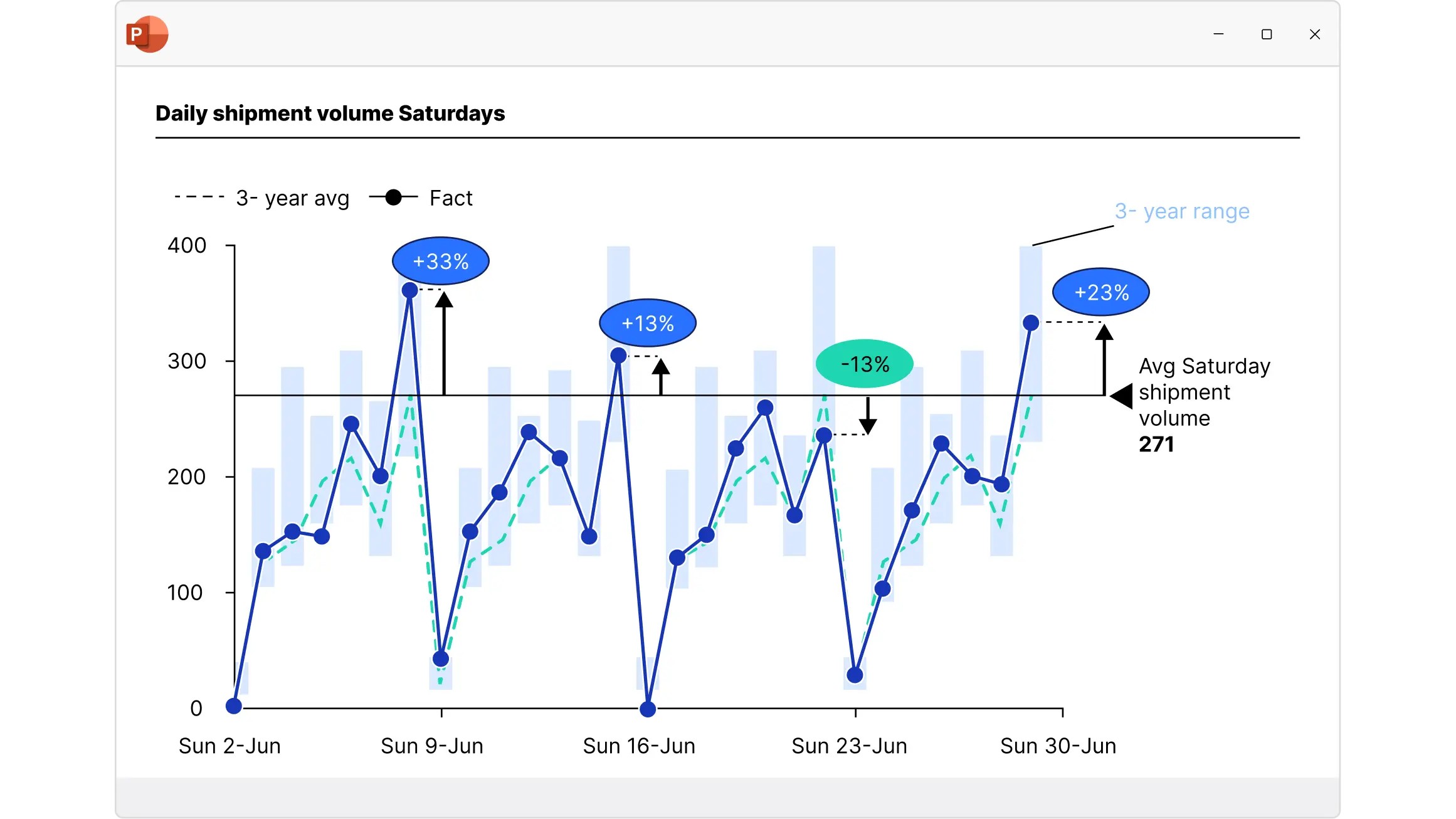Click the upward arrow under +23% bubble
This screenshot has height=819, width=1456.
[x=1104, y=359]
